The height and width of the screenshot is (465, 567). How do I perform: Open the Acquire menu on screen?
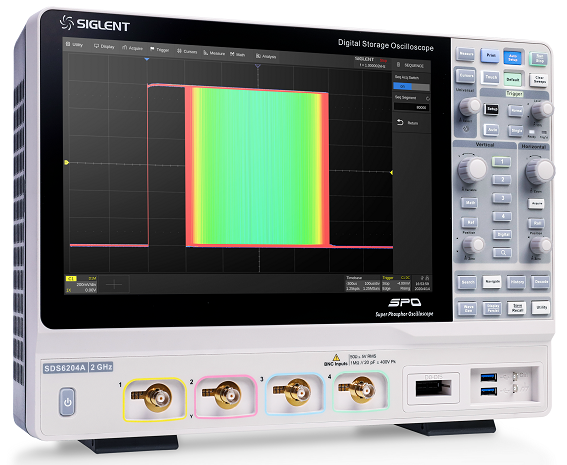tap(132, 48)
